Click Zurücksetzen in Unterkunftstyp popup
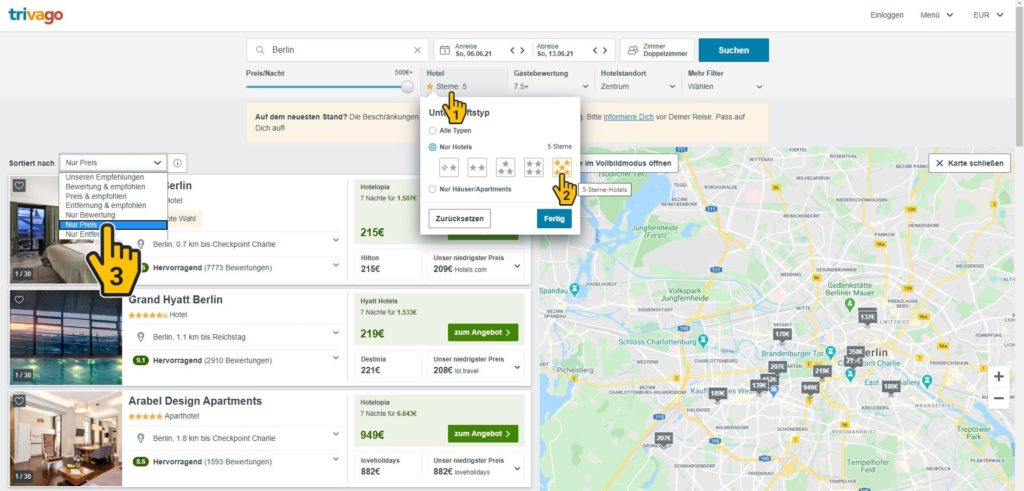1024x491 pixels. pos(460,219)
